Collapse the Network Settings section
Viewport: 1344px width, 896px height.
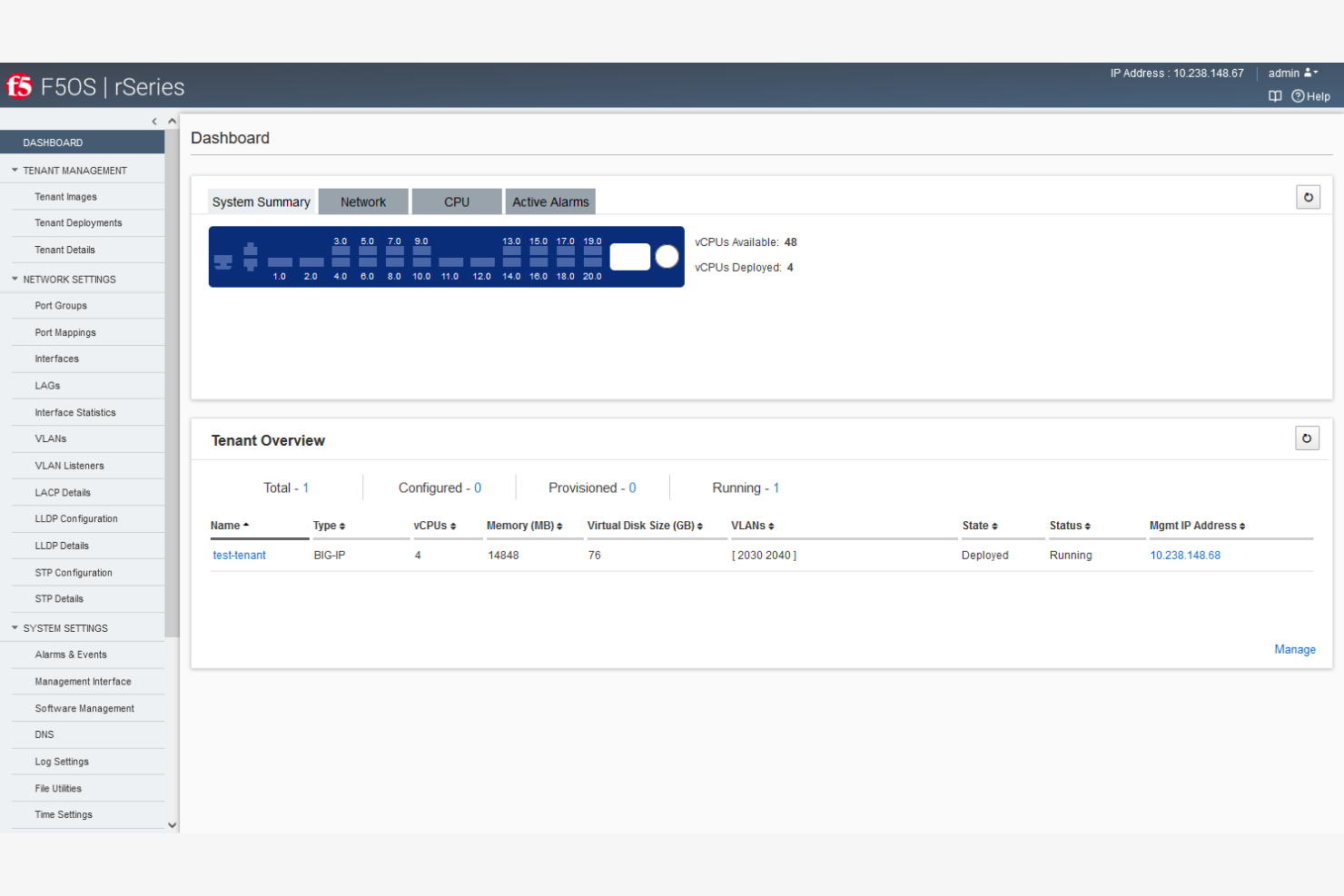(15, 279)
